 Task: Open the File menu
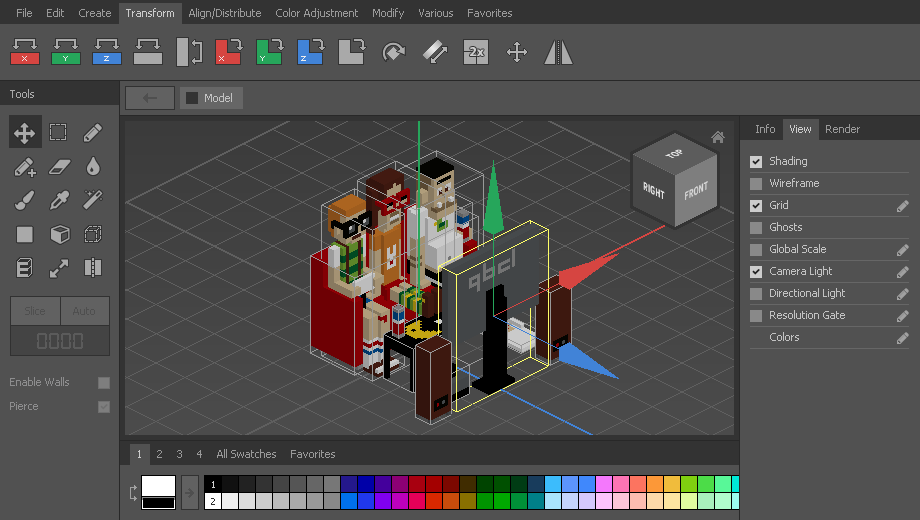pos(24,13)
